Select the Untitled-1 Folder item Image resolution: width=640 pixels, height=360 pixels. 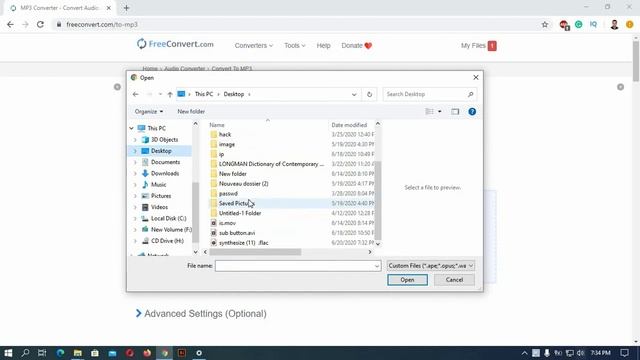pos(240,213)
